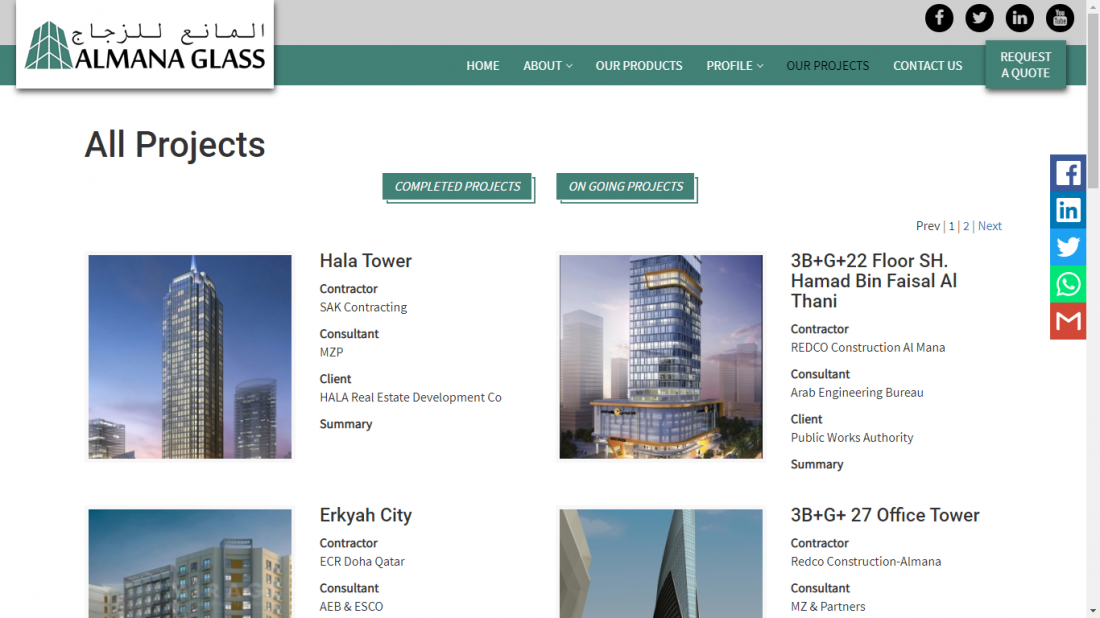Share via Gmail in the side share bar

click(x=1068, y=321)
